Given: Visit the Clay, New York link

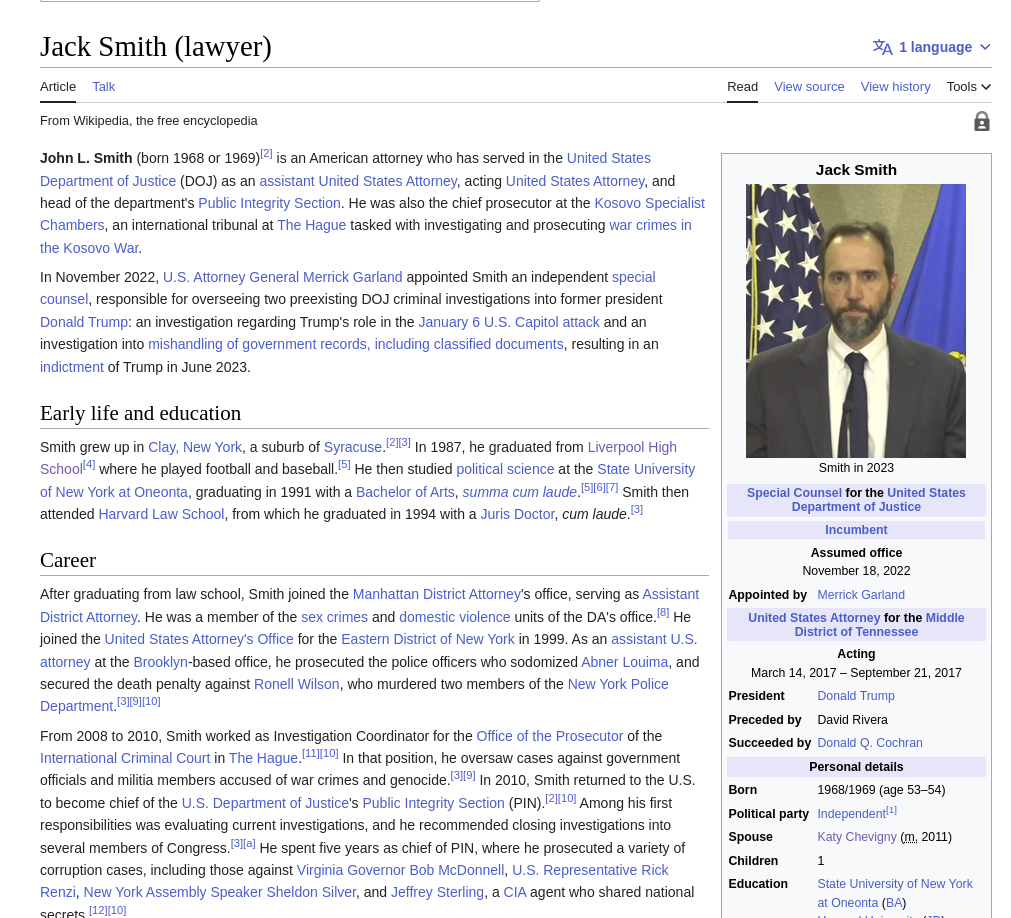Looking at the screenshot, I should tap(195, 447).
